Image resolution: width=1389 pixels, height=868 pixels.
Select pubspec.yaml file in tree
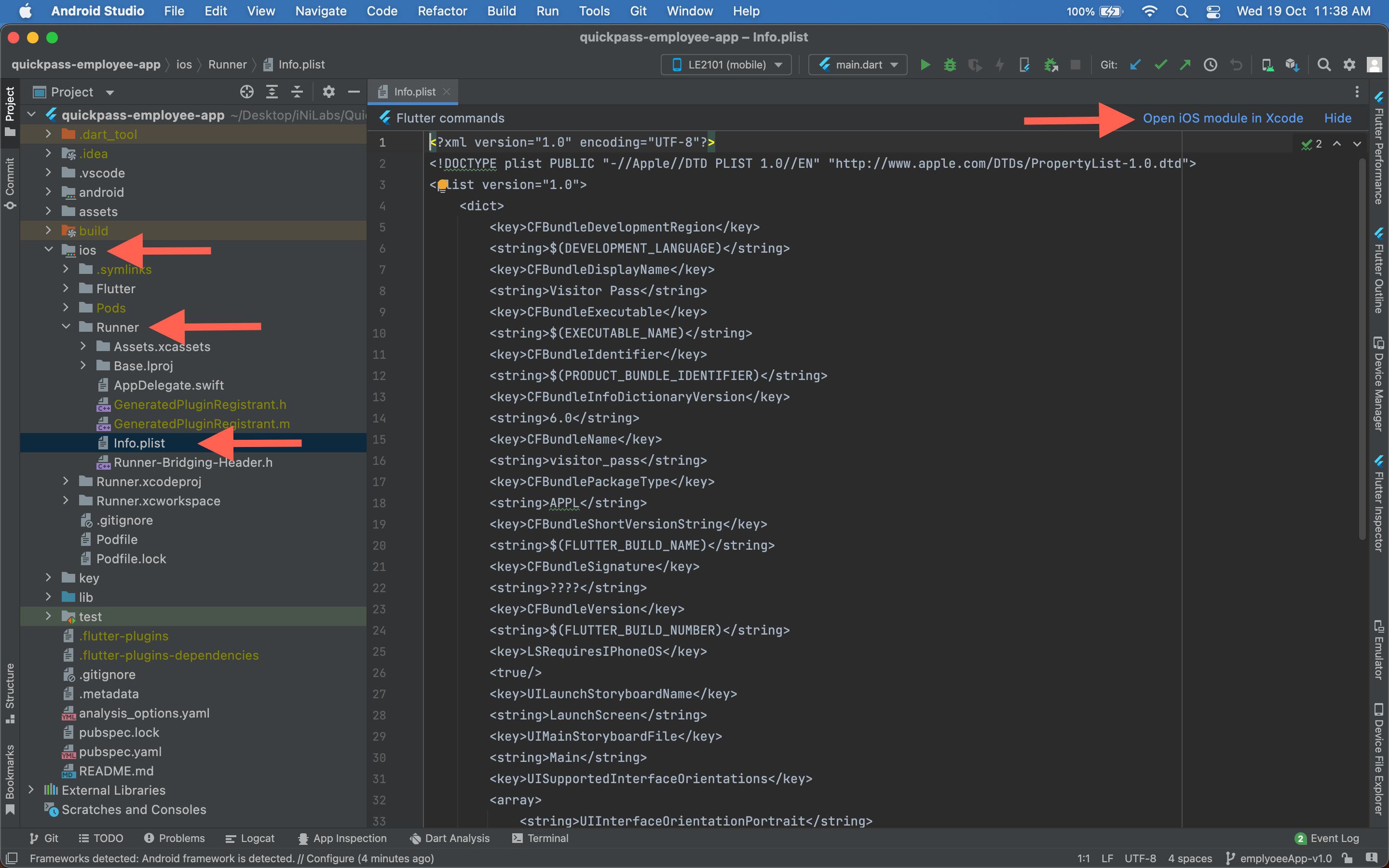pyautogui.click(x=120, y=751)
